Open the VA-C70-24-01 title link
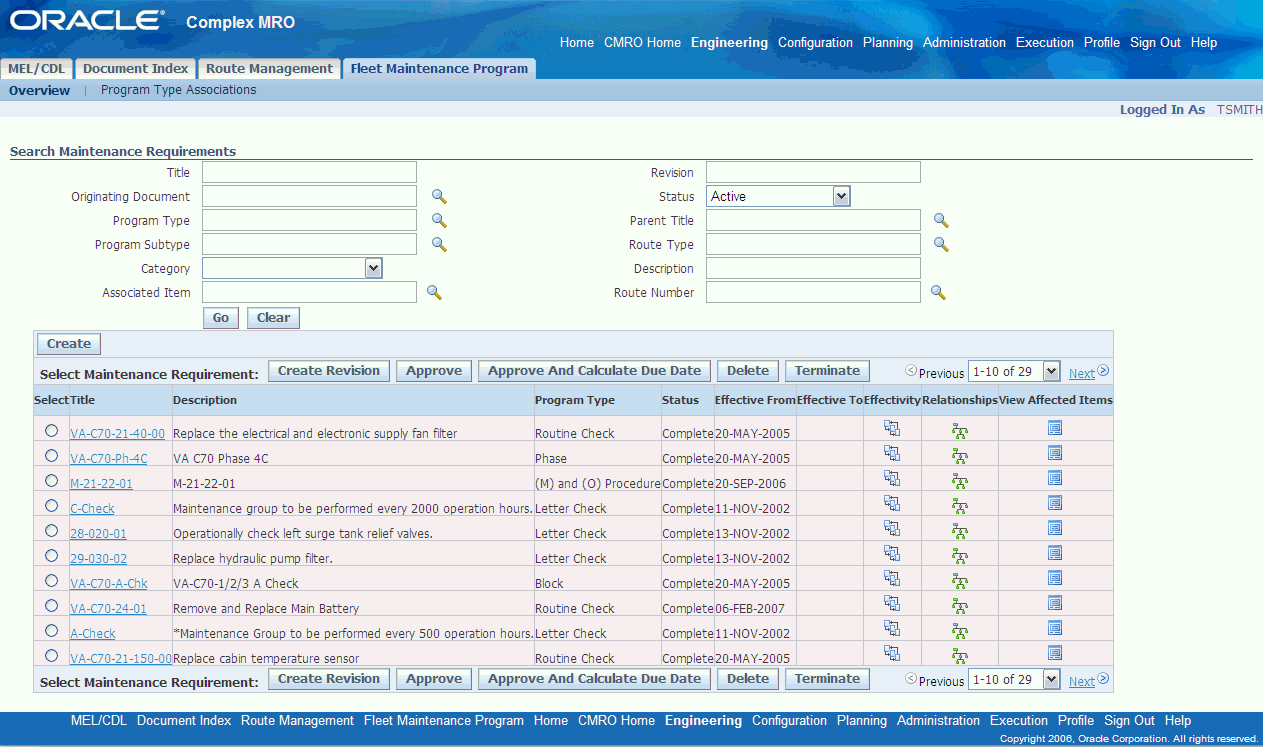 108,608
